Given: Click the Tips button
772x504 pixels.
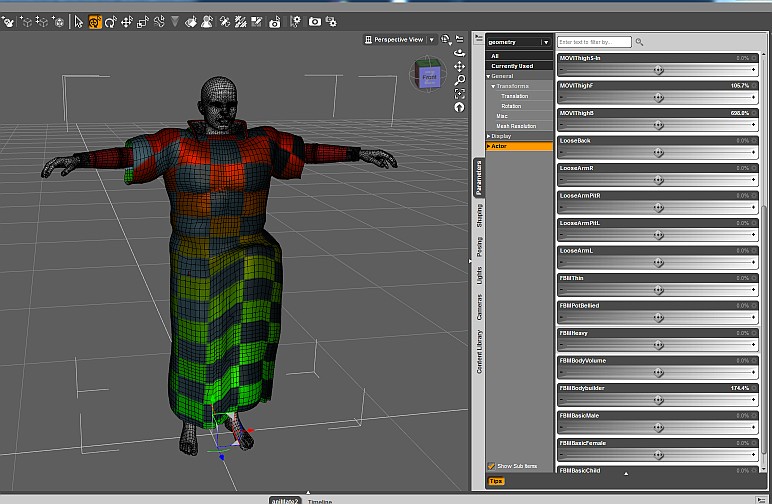Looking at the screenshot, I should point(496,481).
